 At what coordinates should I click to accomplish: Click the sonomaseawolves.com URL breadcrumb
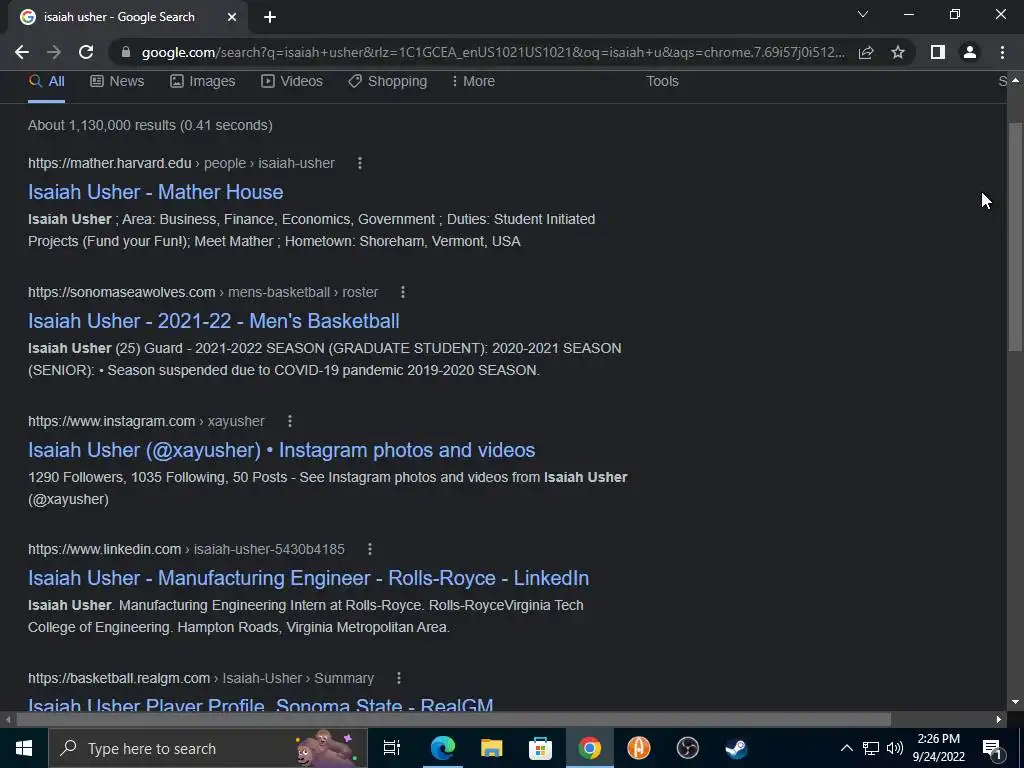[x=202, y=292]
